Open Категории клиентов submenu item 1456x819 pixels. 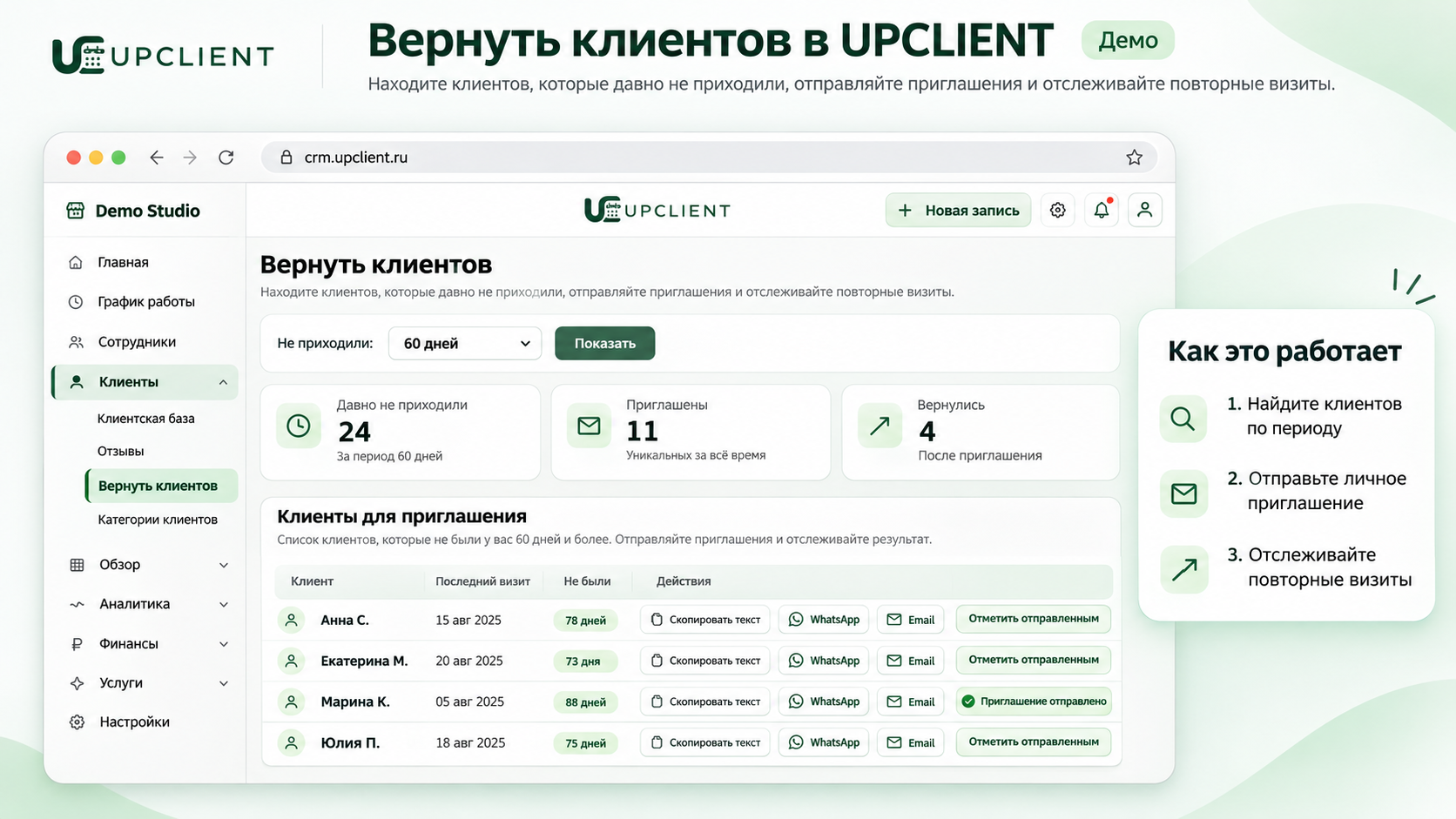click(158, 520)
